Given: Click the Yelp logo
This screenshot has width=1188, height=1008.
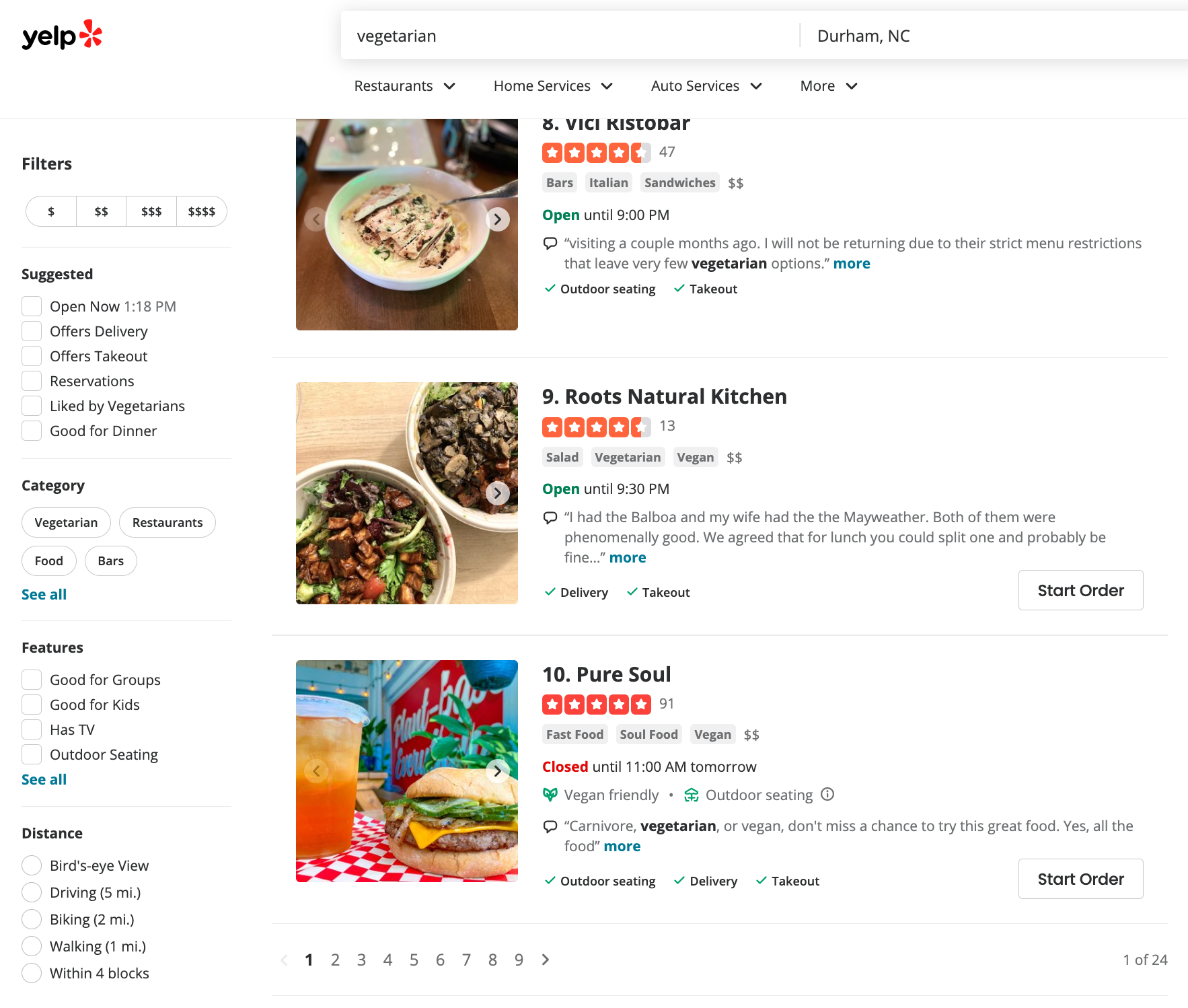Looking at the screenshot, I should [62, 36].
